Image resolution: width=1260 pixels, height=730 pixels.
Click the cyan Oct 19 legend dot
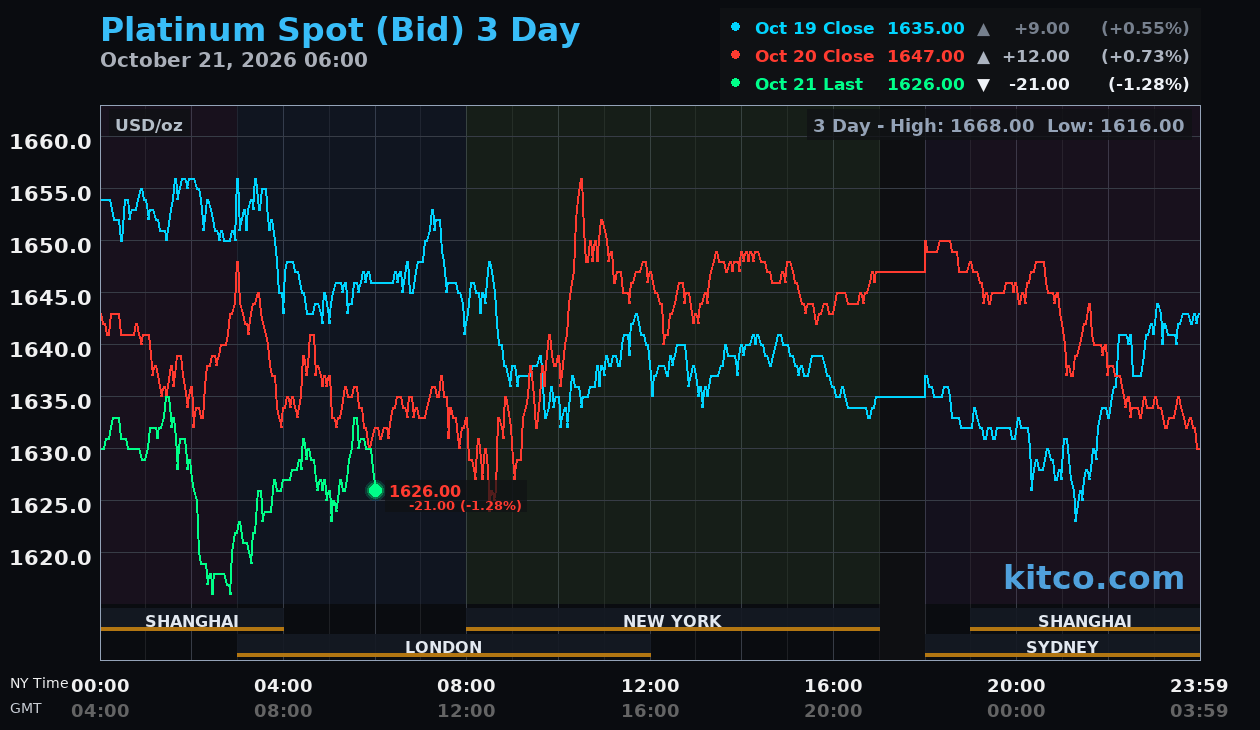pyautogui.click(x=736, y=27)
